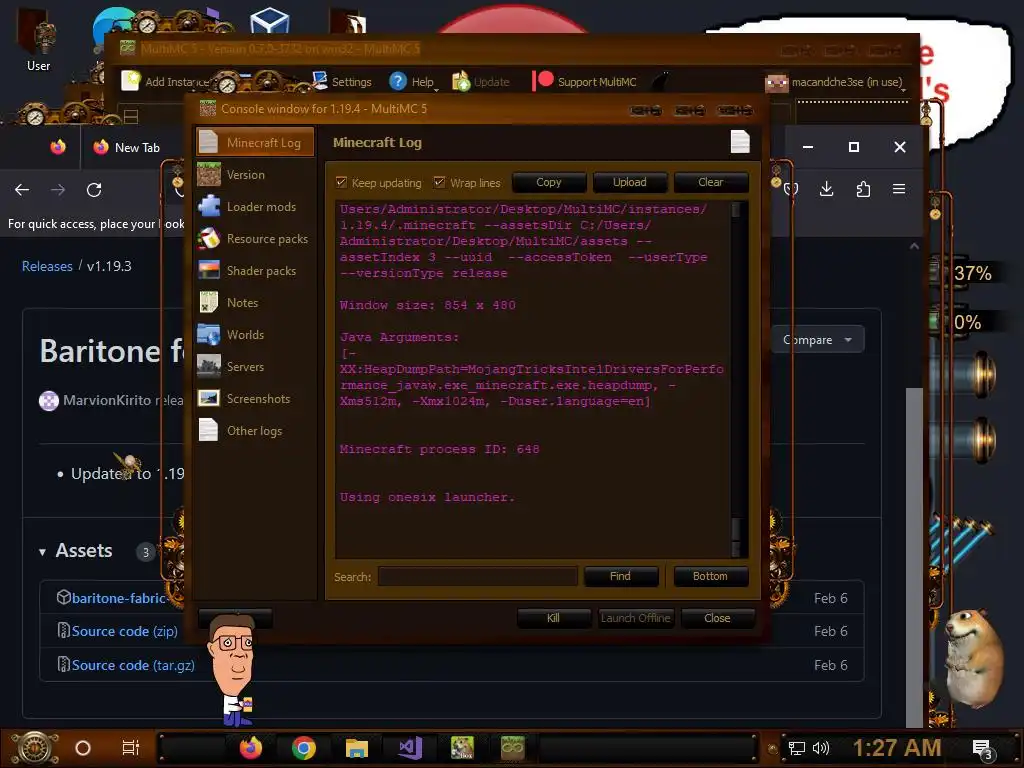This screenshot has height=768, width=1024.
Task: Click the Other logs document icon
Action: 208,430
